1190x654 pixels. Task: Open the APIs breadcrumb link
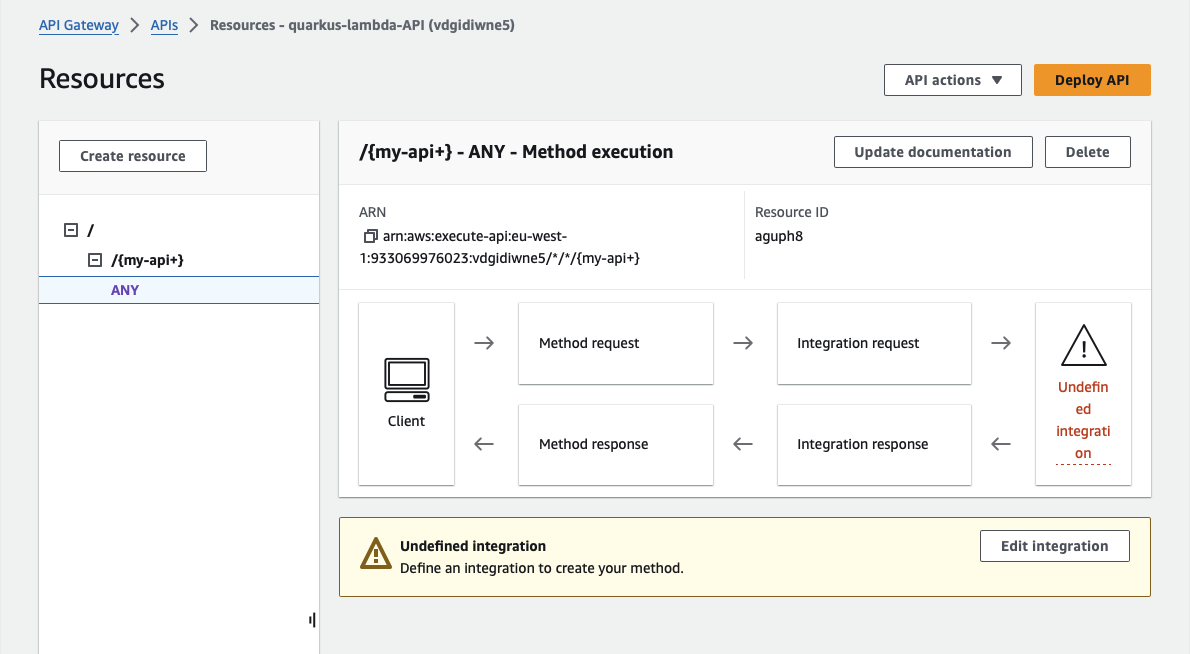(x=164, y=25)
